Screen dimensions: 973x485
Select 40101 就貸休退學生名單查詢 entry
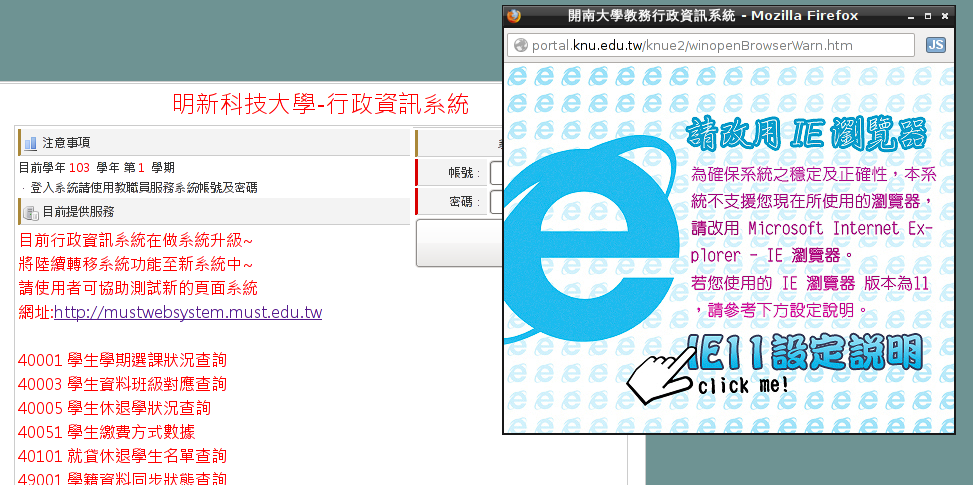click(122, 456)
